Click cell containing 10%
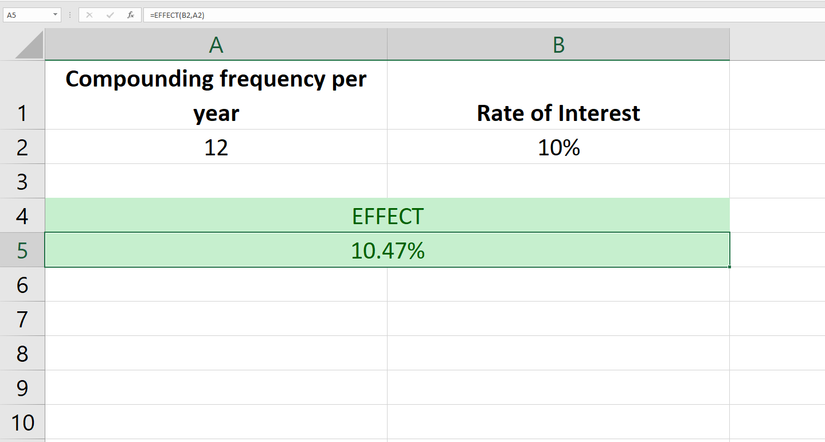Screen dimensions: 825x442 coord(559,147)
